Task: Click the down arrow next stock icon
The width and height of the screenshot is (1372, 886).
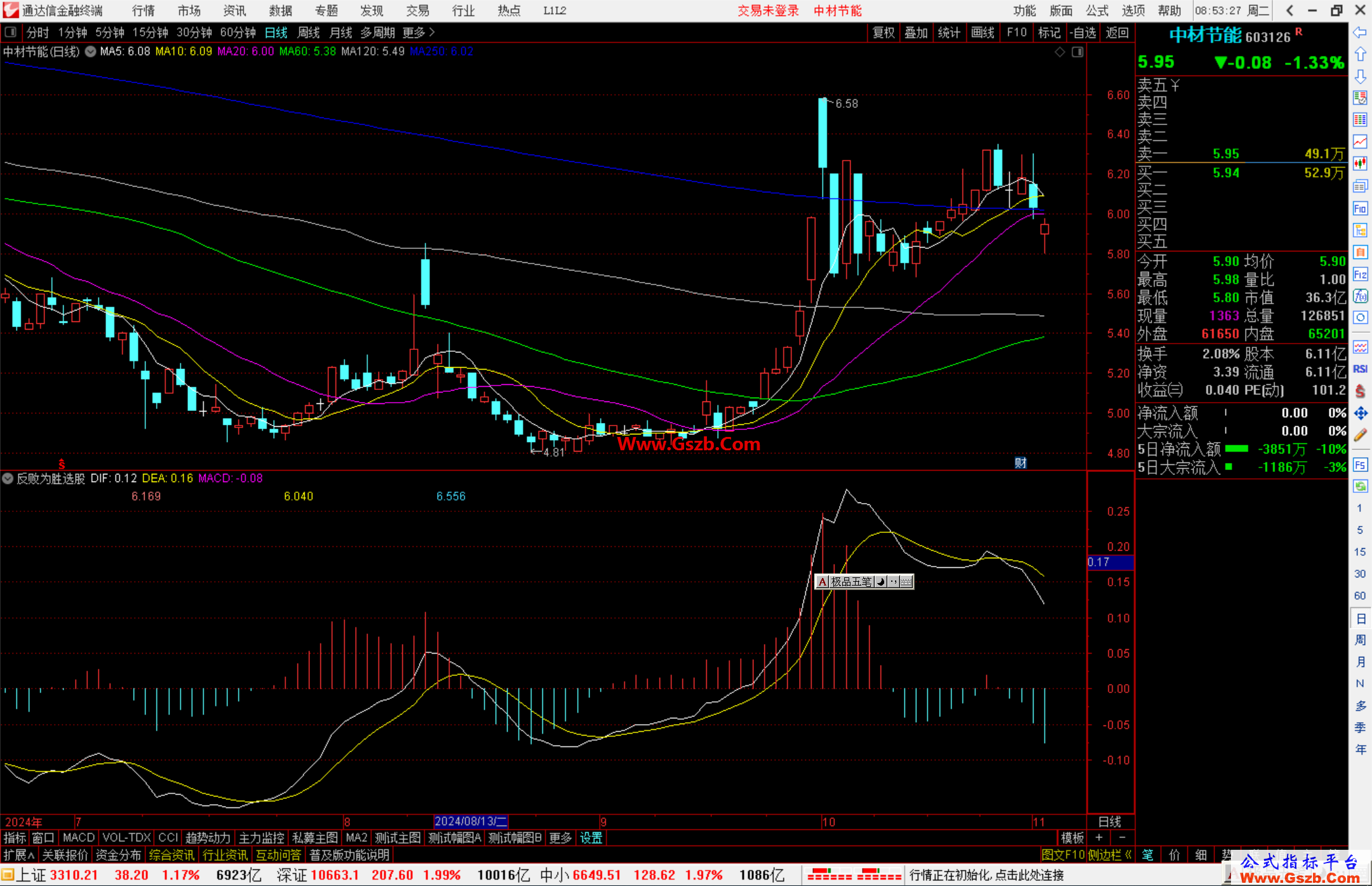Action: (x=1360, y=76)
